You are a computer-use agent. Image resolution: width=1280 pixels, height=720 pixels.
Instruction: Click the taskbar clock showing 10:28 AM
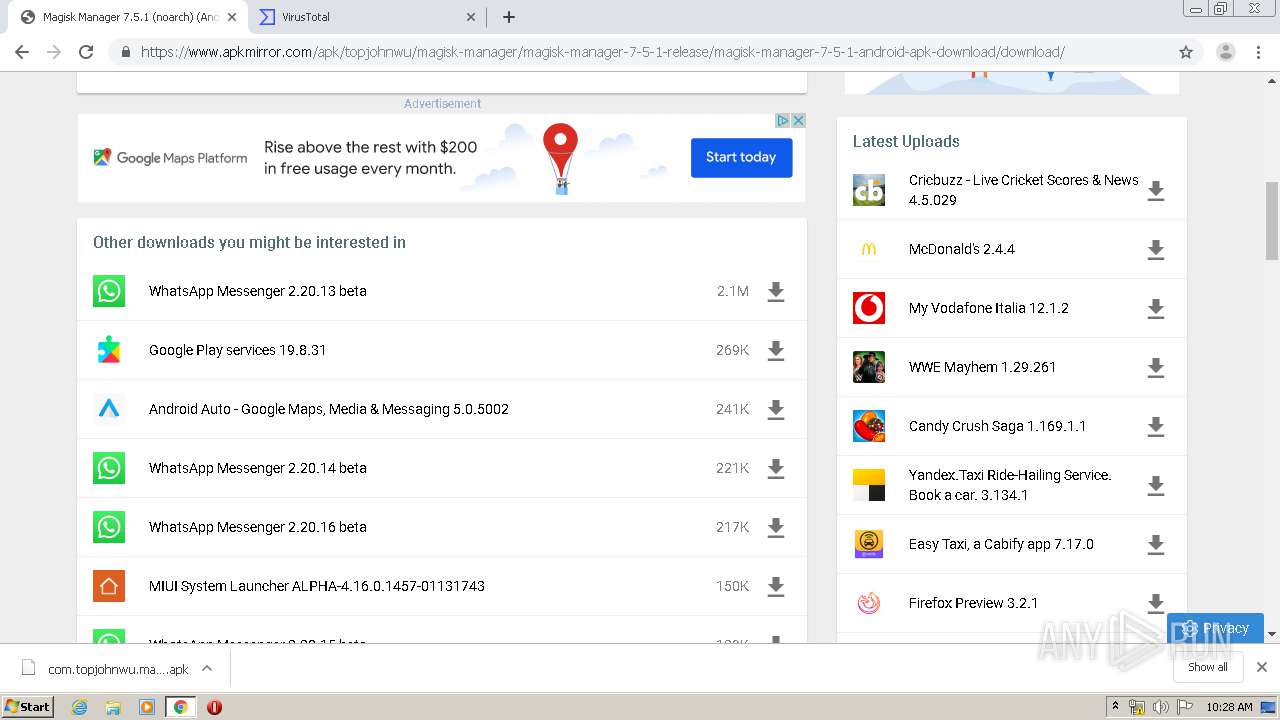(1229, 707)
